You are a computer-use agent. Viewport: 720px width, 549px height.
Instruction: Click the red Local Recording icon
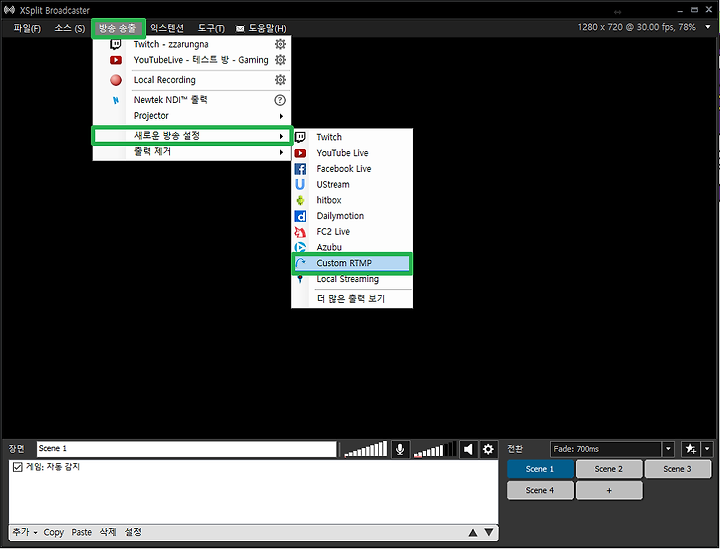pos(116,80)
